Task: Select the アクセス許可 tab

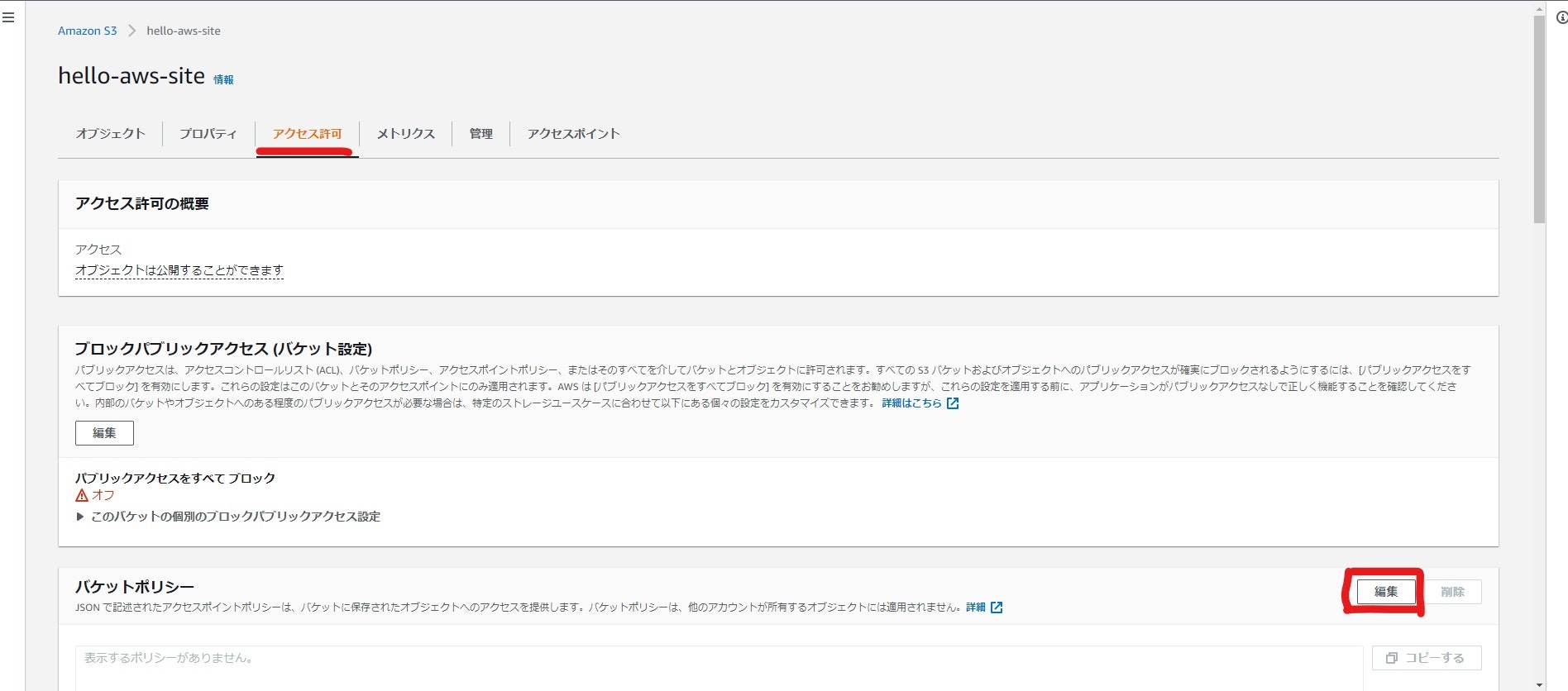Action: [307, 134]
